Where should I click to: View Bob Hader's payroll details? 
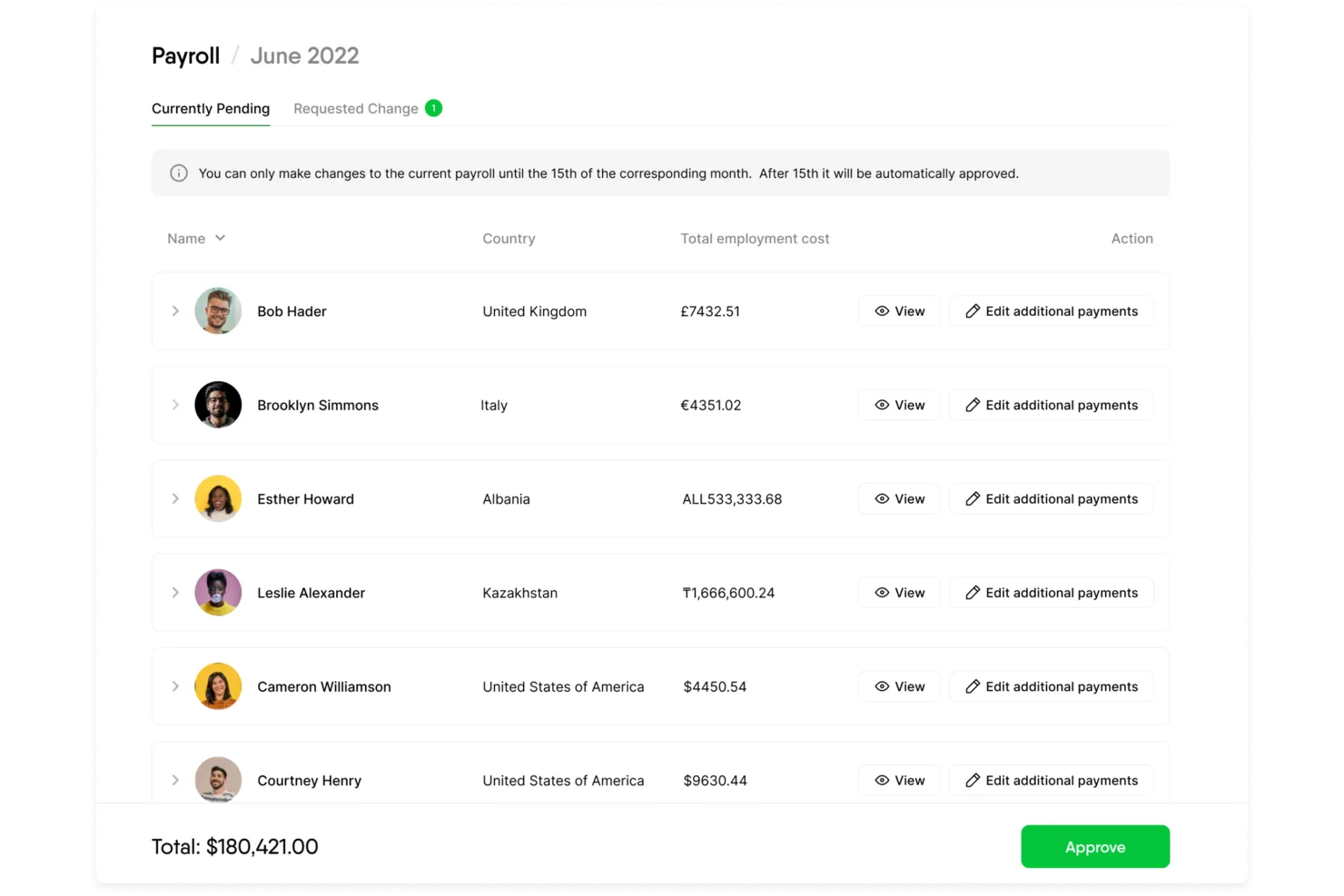coord(899,311)
